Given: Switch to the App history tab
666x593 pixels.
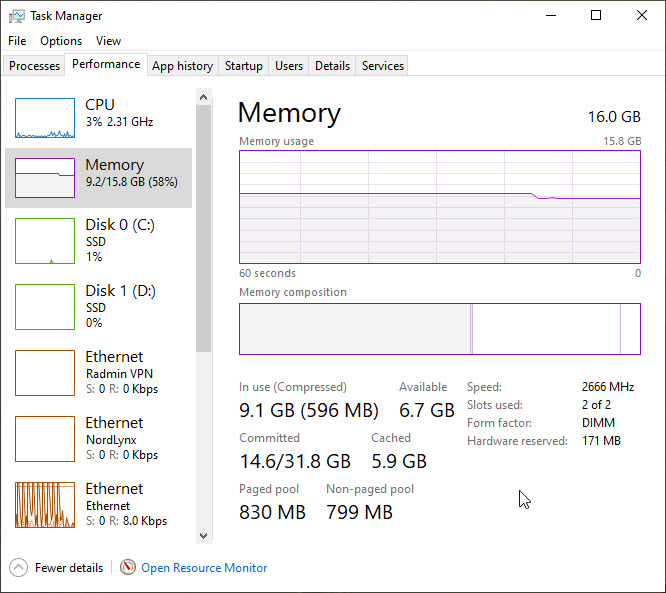Looking at the screenshot, I should (x=183, y=66).
